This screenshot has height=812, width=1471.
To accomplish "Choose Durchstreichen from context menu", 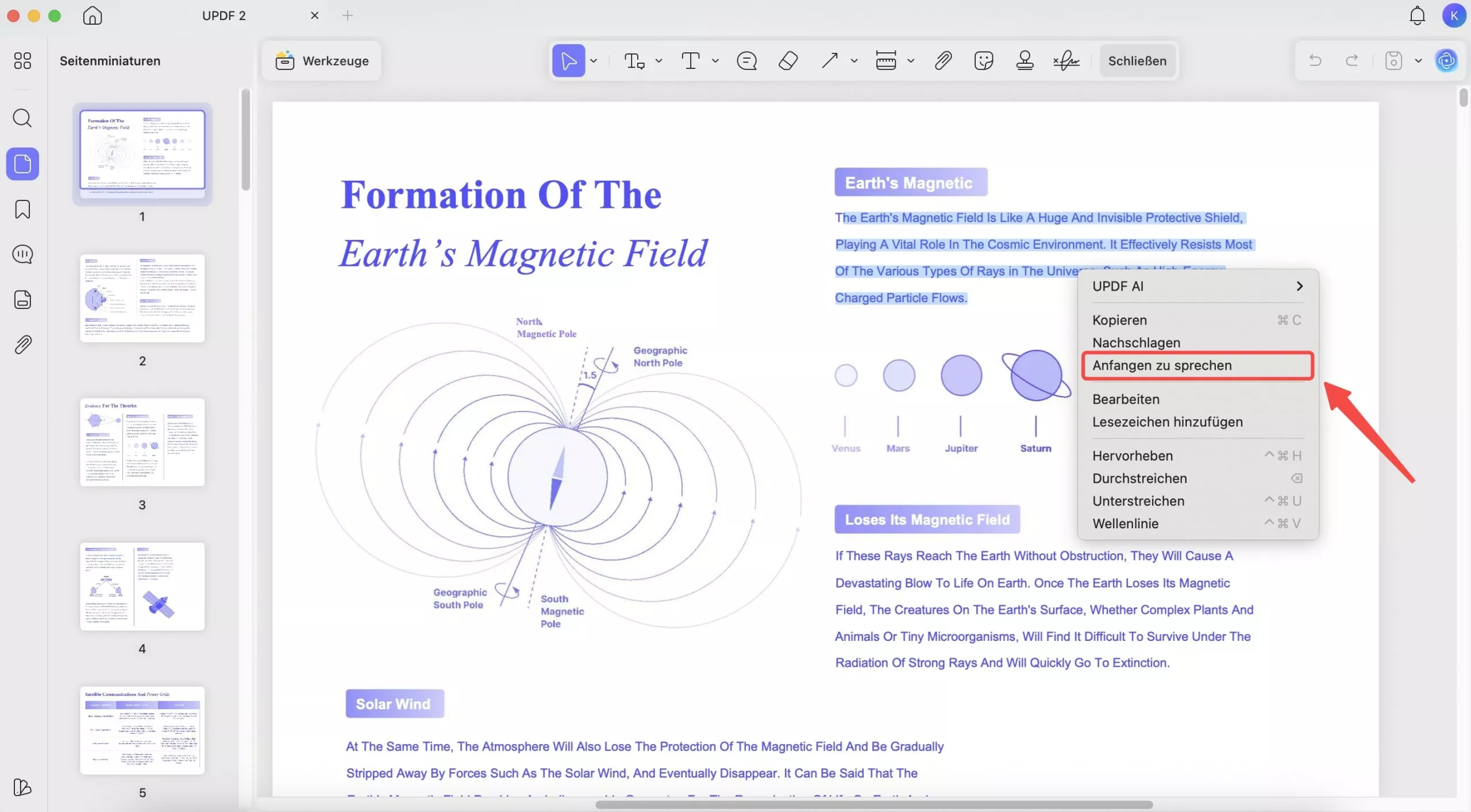I will 1197,478.
